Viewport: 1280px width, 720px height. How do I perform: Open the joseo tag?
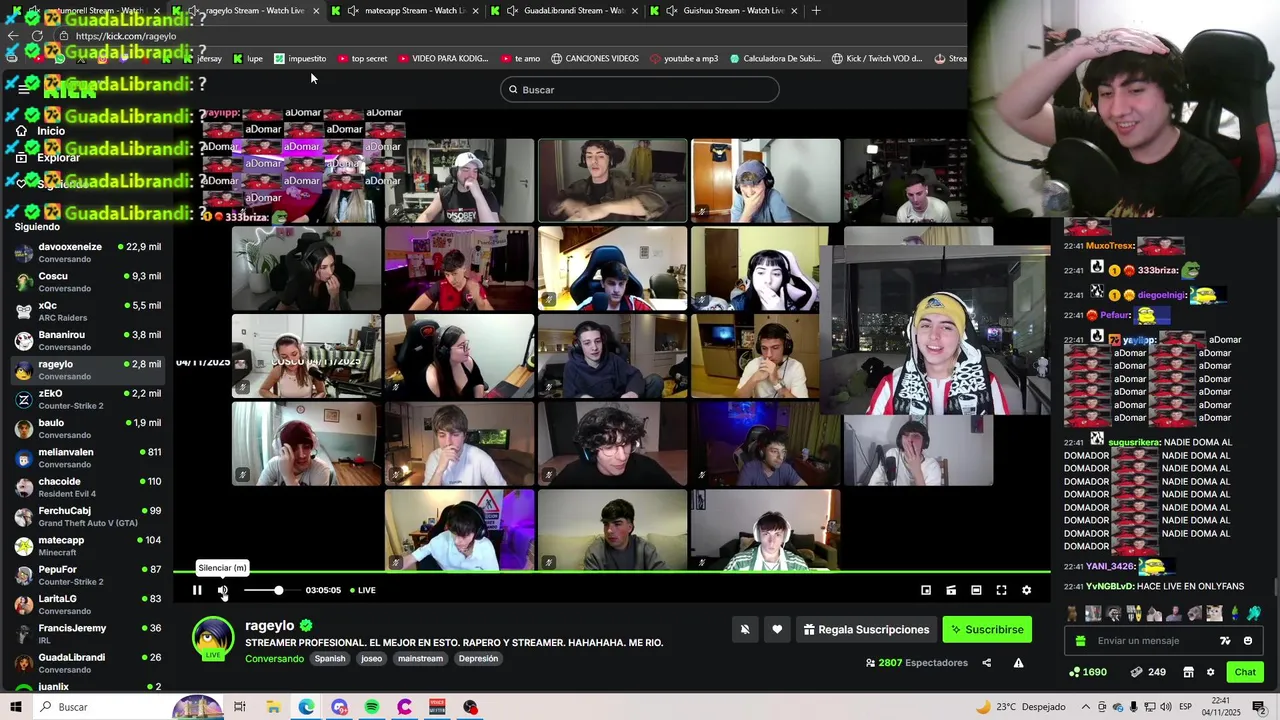point(372,659)
